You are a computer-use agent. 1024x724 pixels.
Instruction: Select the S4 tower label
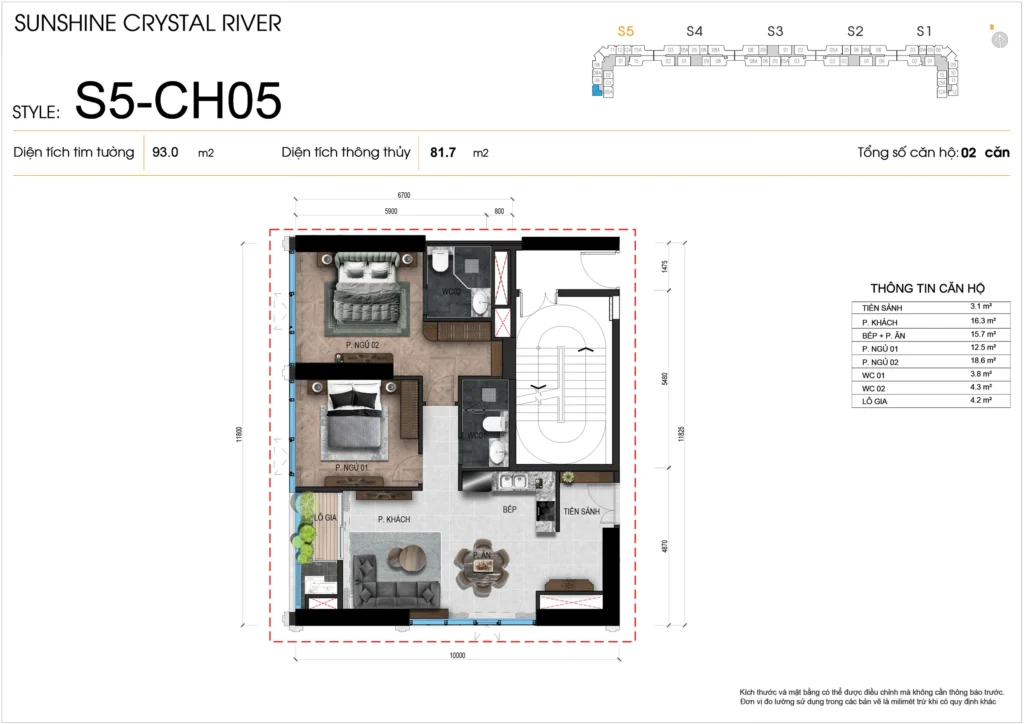695,31
